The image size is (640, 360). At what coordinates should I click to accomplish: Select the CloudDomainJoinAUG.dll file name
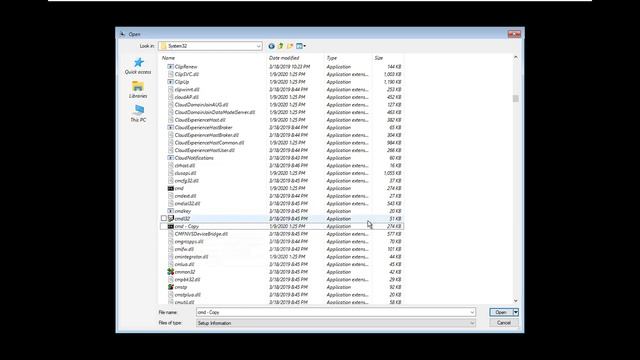click(x=201, y=105)
